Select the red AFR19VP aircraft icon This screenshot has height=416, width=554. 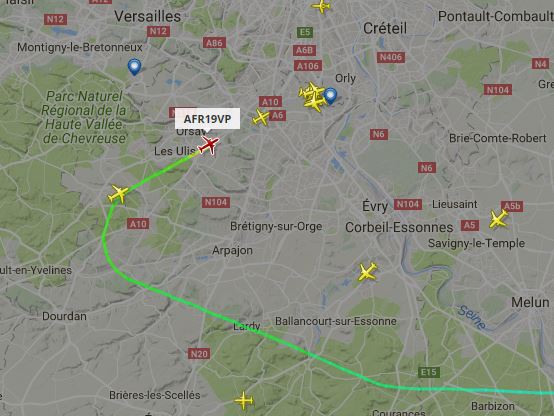pyautogui.click(x=208, y=145)
